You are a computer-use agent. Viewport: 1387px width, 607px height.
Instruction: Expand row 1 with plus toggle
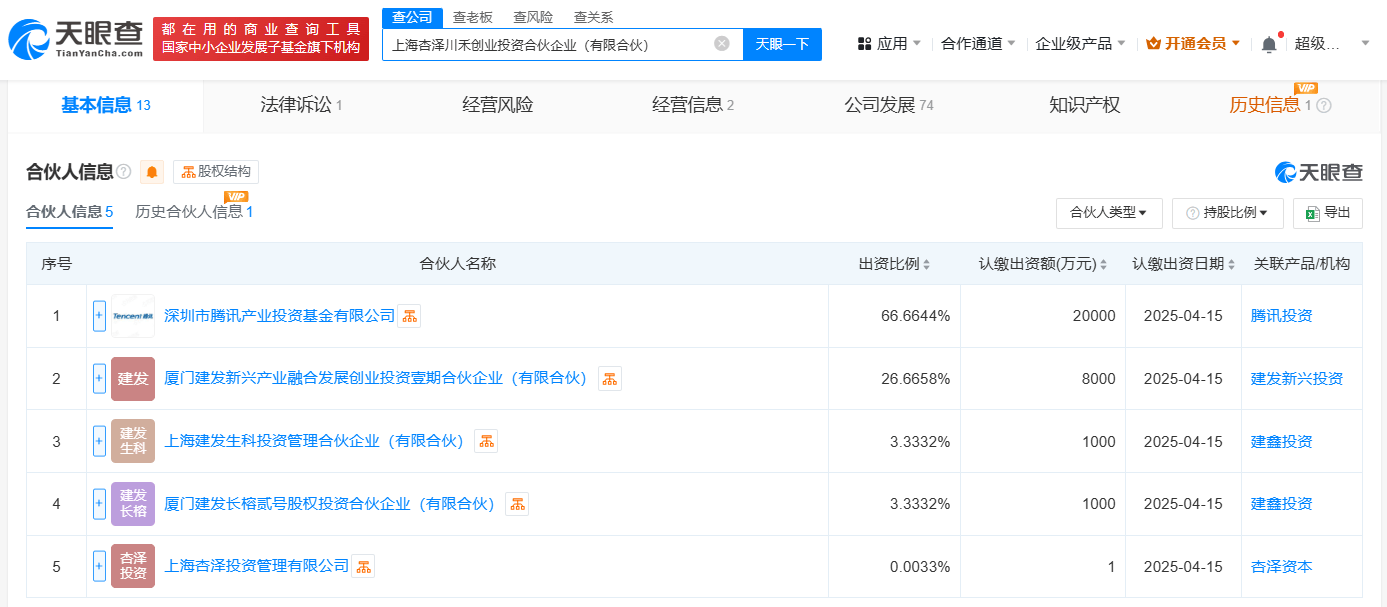[x=99, y=316]
